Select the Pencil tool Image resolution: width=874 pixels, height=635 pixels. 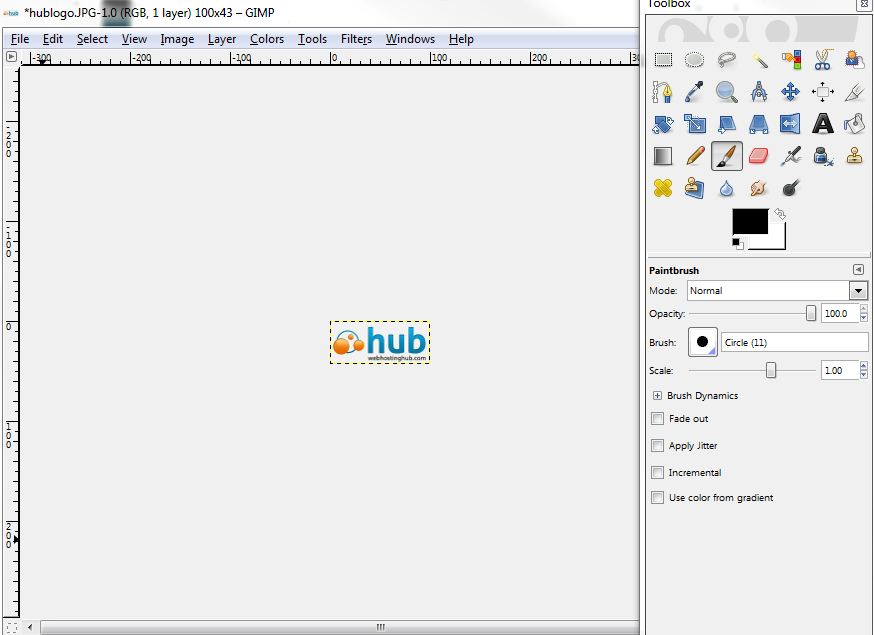point(695,156)
